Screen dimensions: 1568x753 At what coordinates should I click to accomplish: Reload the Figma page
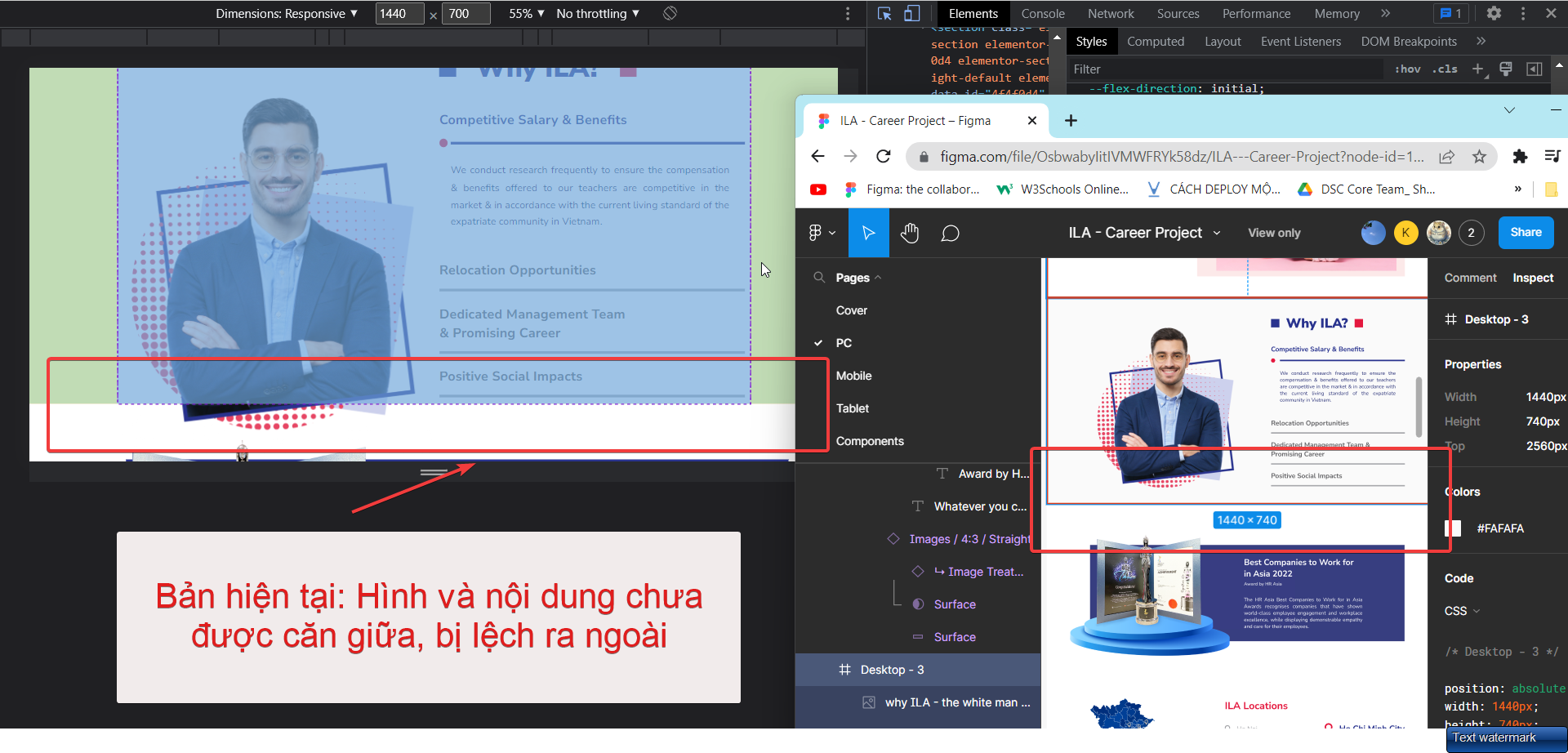coord(883,156)
